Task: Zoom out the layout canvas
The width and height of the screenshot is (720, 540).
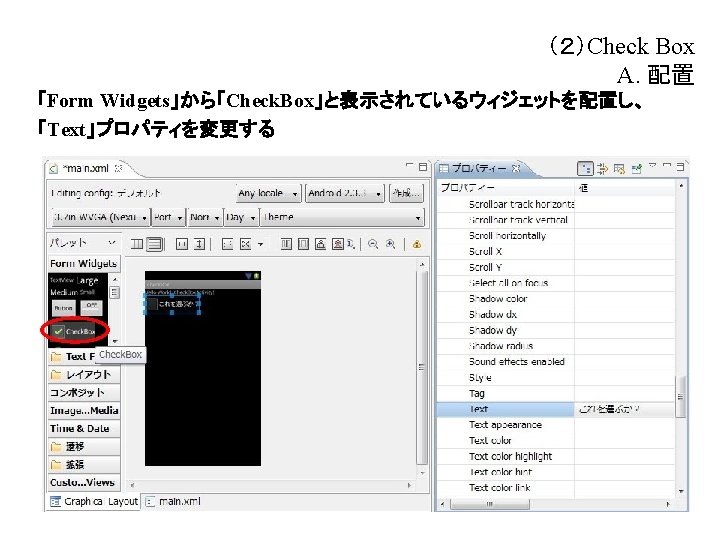Action: 373,244
